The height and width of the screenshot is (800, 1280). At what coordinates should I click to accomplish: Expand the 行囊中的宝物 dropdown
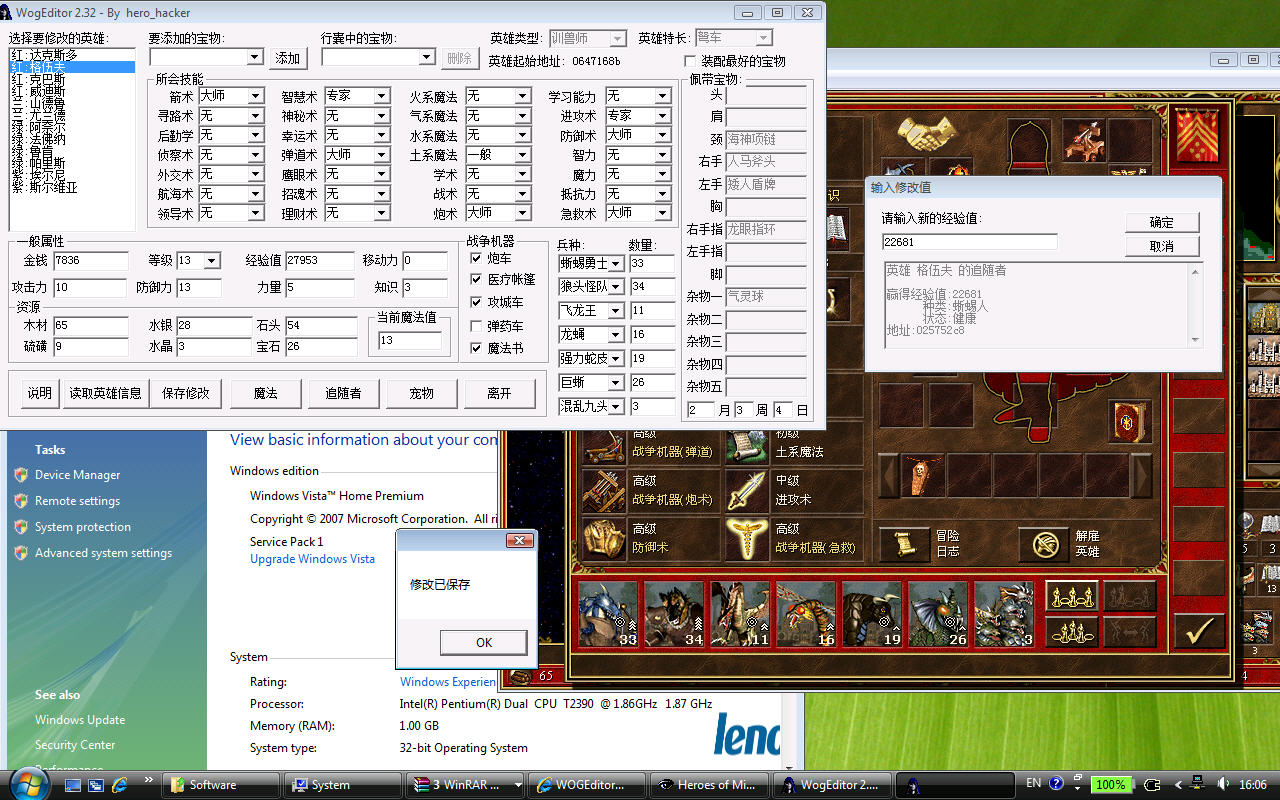tap(428, 58)
